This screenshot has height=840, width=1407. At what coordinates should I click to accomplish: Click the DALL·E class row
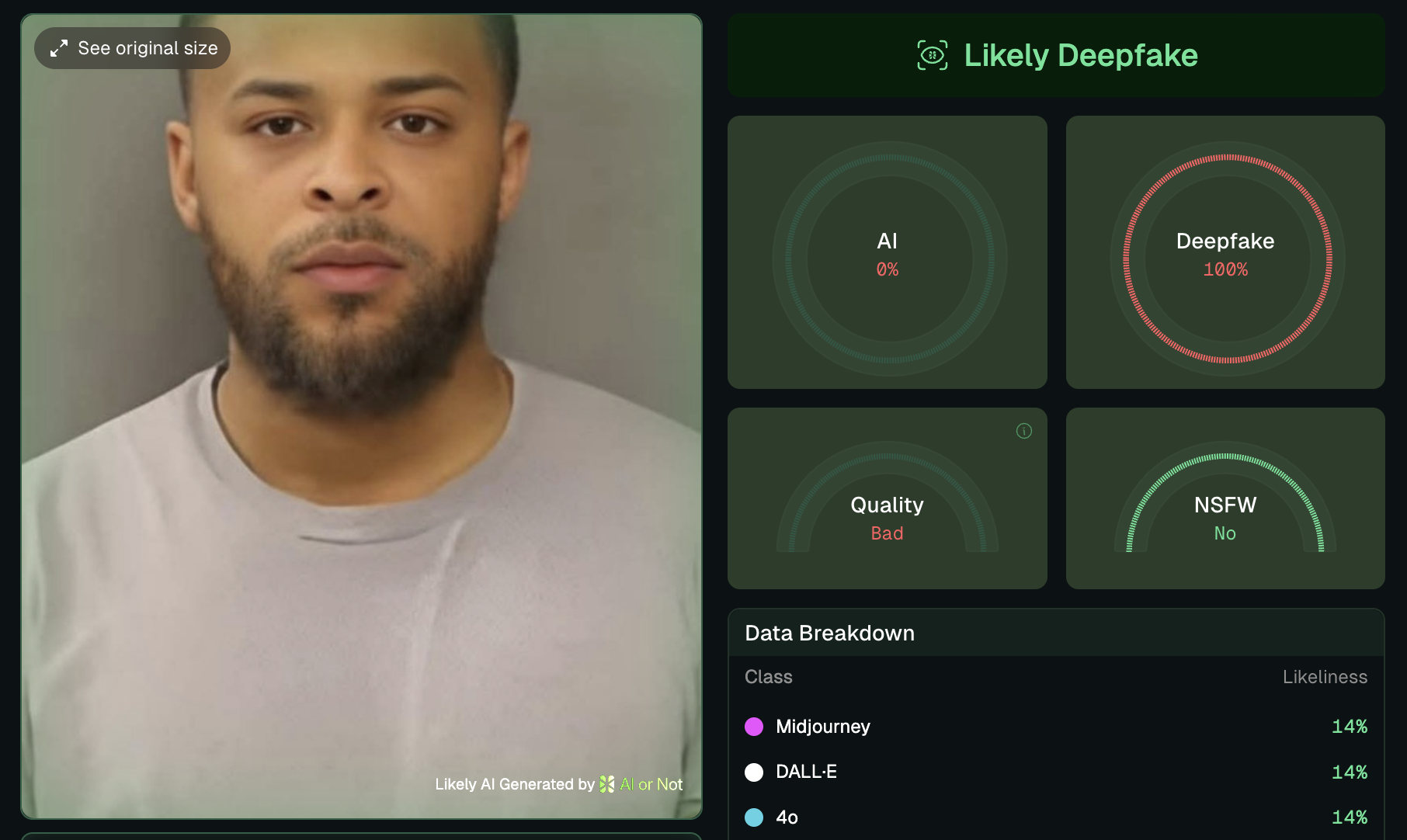[x=1056, y=772]
